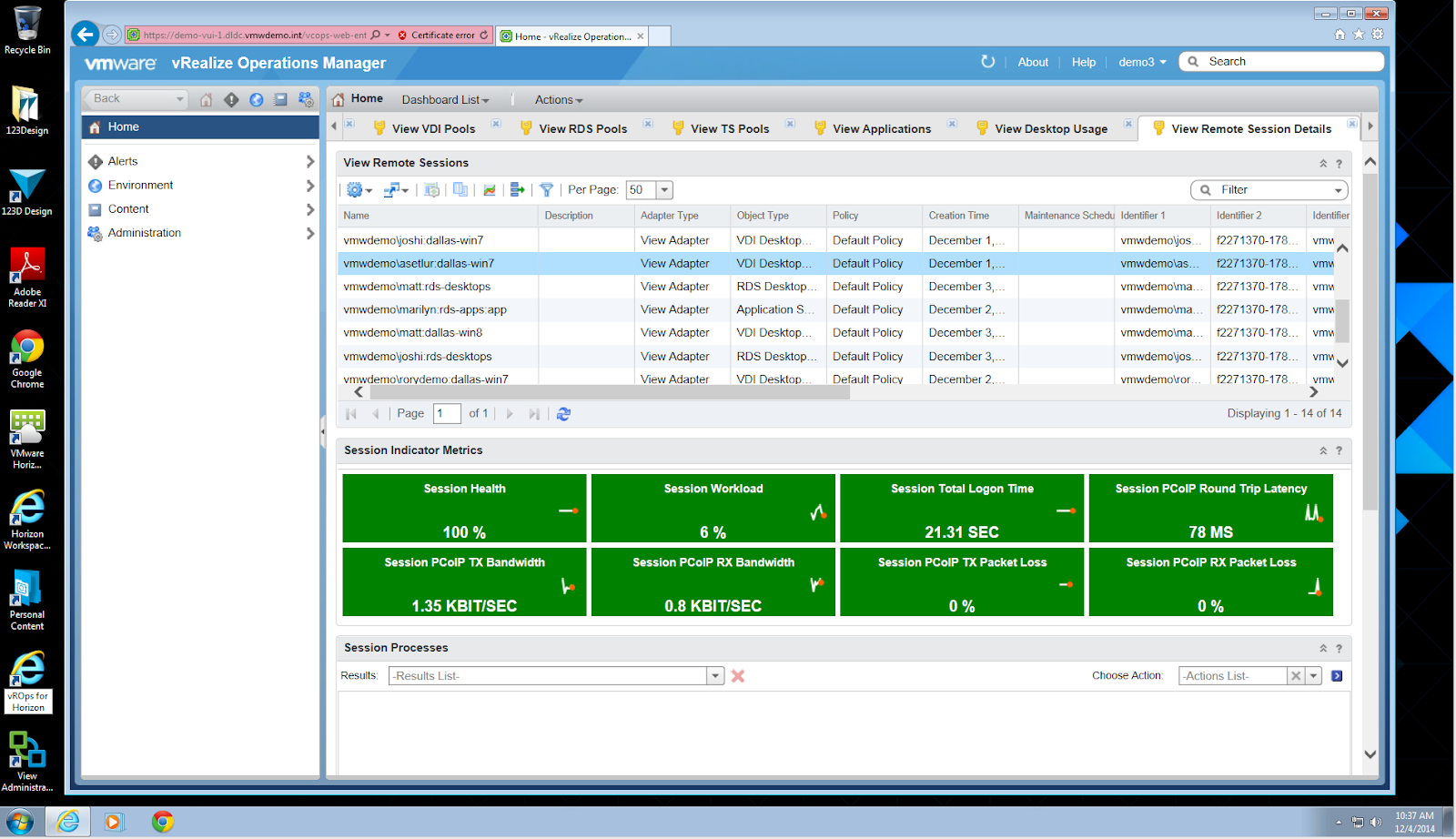Click the refresh icon in the top header
The image size is (1456, 839).
987,62
